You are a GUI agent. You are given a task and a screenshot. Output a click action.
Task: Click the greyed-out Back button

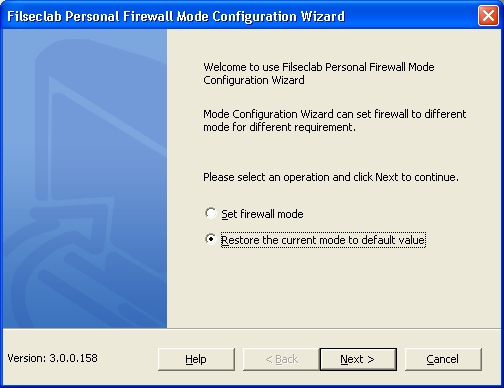pyautogui.click(x=281, y=359)
